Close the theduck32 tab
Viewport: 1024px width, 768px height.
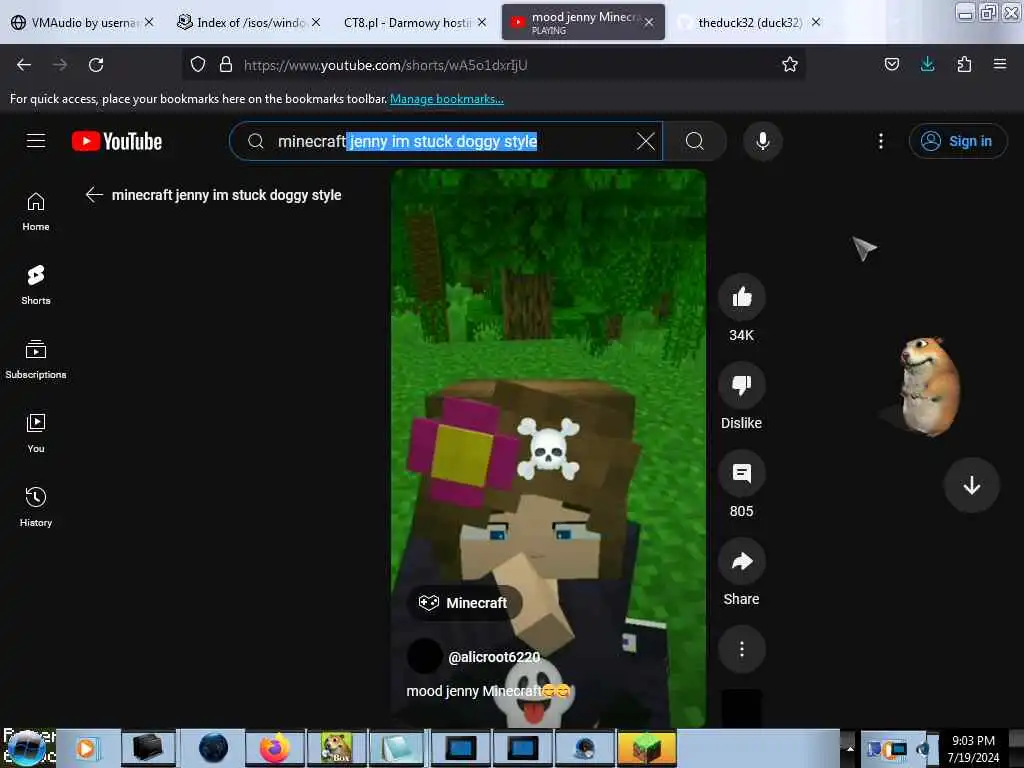(x=816, y=22)
